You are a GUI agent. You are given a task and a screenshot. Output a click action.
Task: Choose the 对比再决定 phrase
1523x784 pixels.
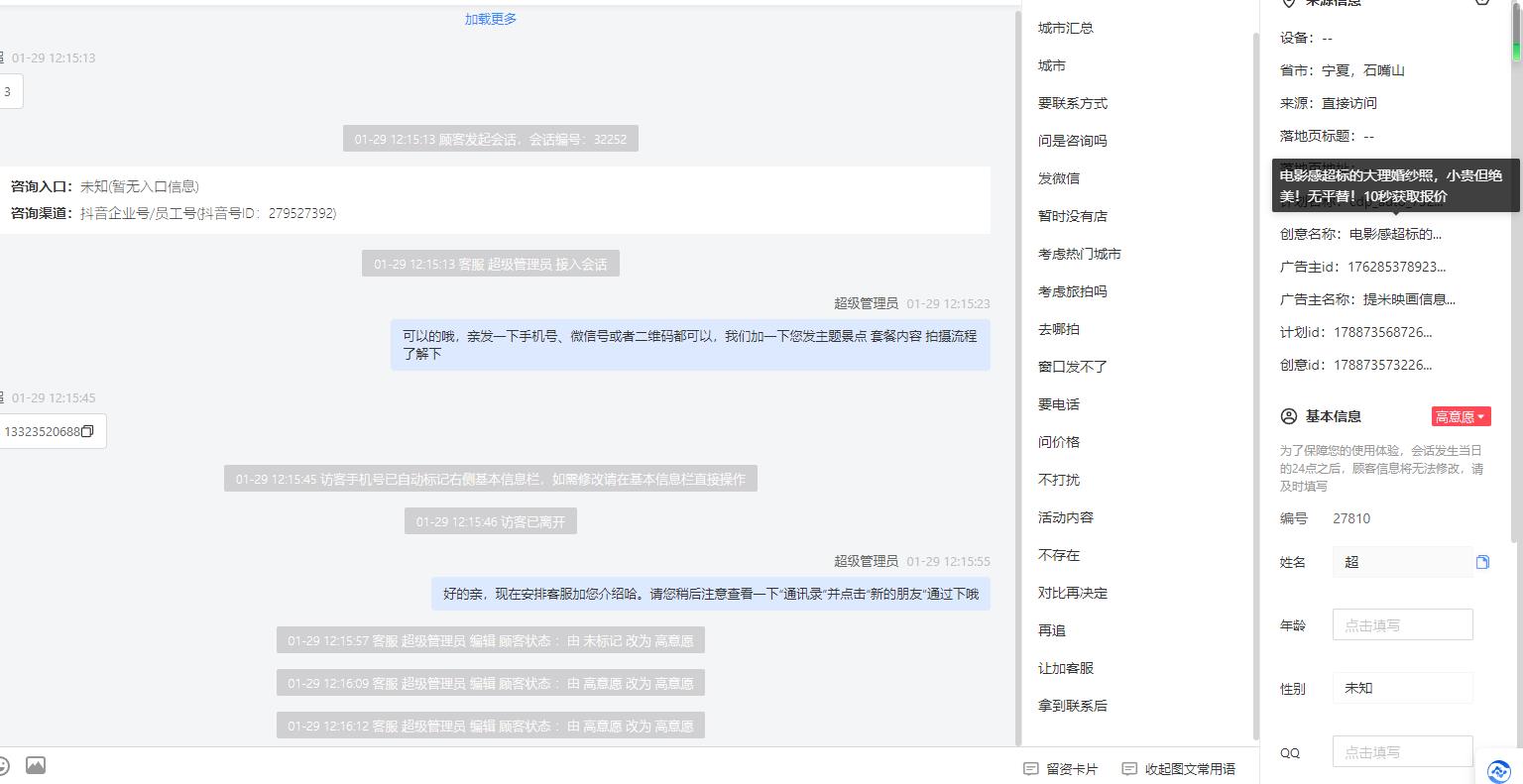(1073, 593)
